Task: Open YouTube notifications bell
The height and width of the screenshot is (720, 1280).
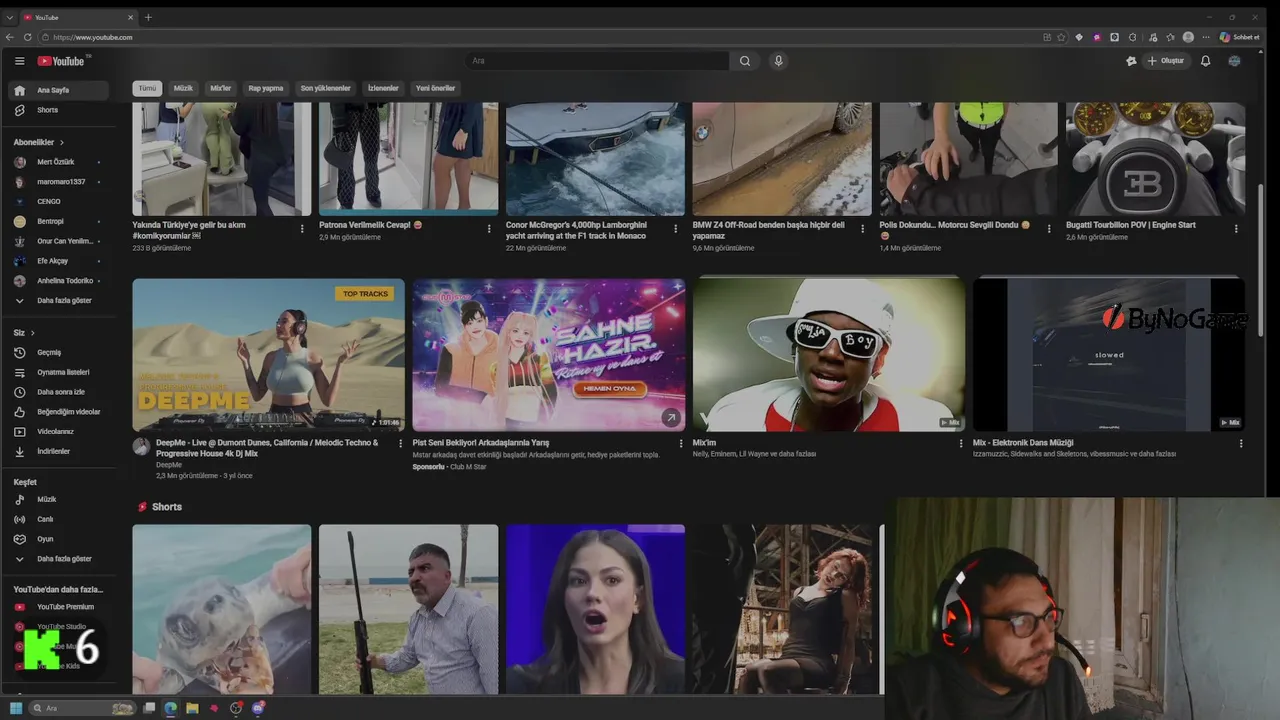Action: (x=1205, y=61)
